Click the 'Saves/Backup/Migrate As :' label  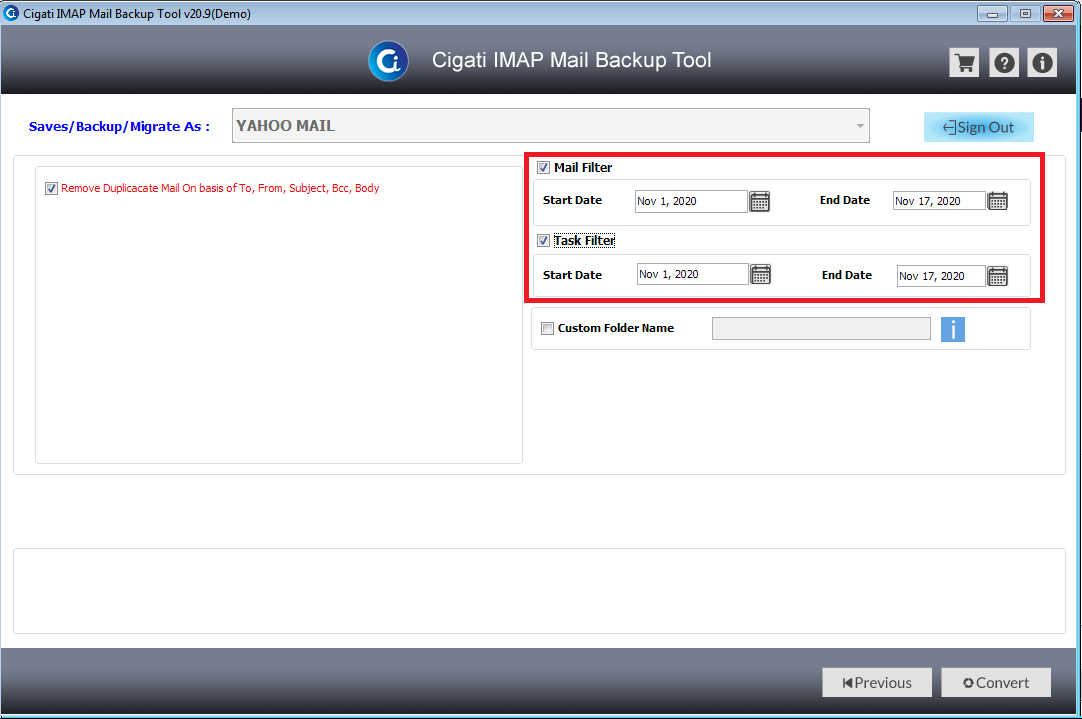(x=119, y=127)
